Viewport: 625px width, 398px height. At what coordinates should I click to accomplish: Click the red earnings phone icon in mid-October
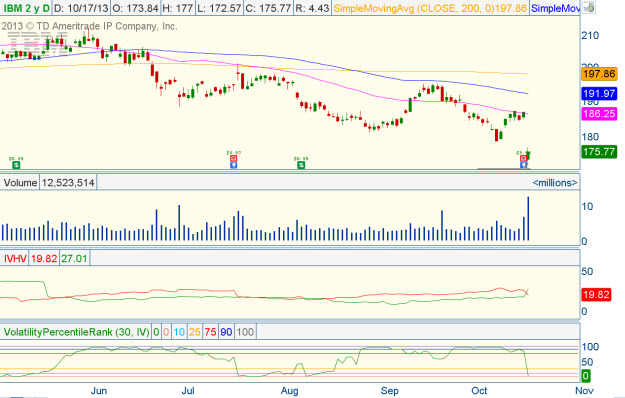(x=523, y=159)
